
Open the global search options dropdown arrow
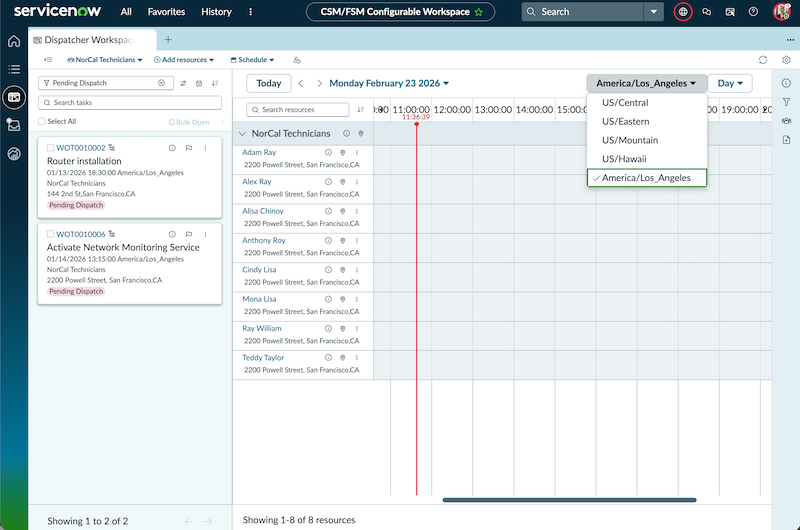tap(654, 12)
